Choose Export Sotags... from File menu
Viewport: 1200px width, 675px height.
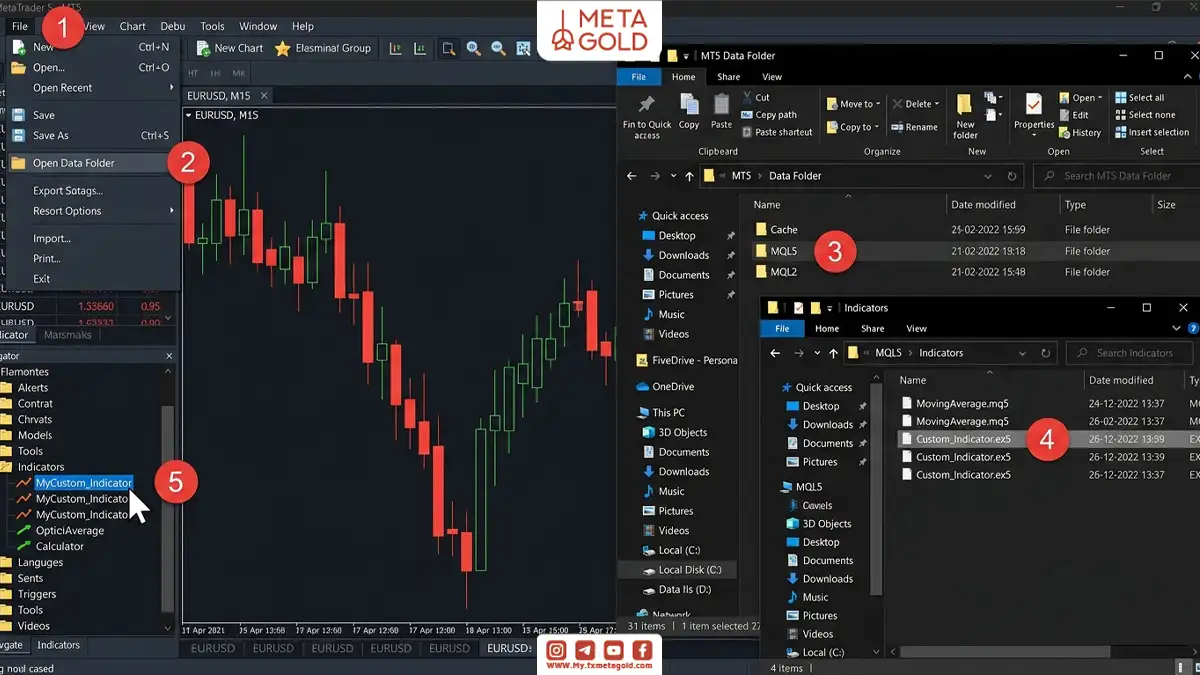[x=94, y=191]
